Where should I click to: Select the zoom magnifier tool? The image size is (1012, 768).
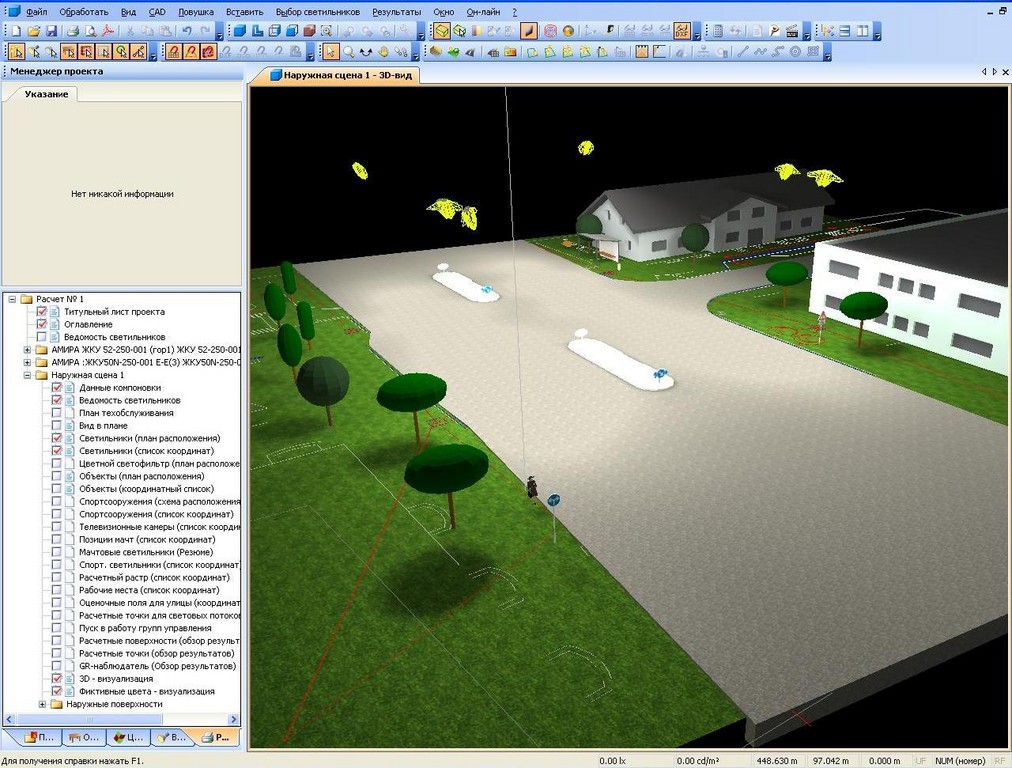(349, 51)
